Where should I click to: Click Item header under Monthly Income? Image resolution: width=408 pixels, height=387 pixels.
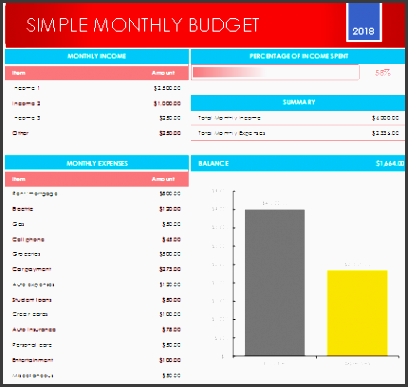pyautogui.click(x=19, y=73)
